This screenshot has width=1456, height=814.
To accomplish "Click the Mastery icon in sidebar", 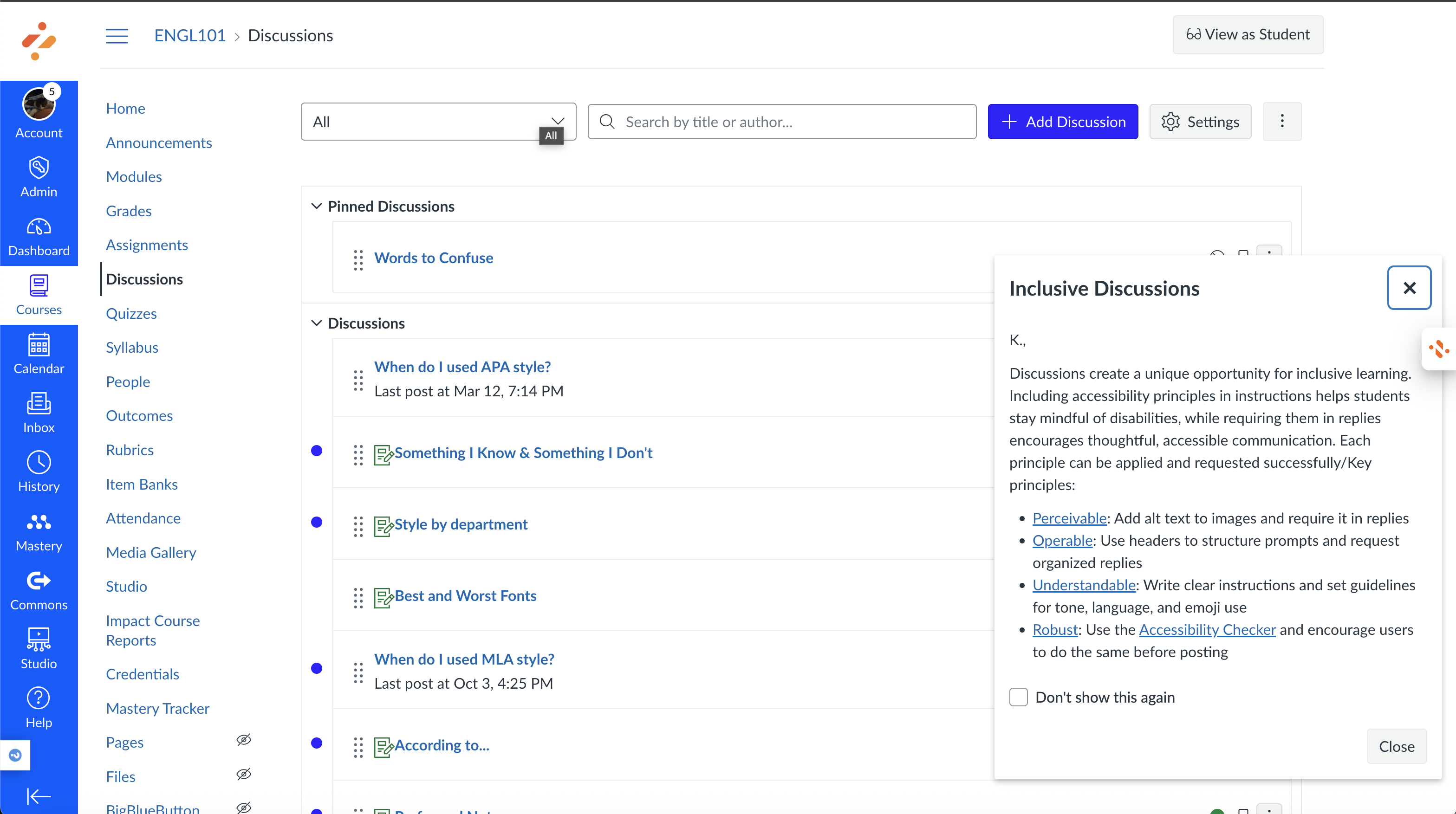I will (39, 522).
